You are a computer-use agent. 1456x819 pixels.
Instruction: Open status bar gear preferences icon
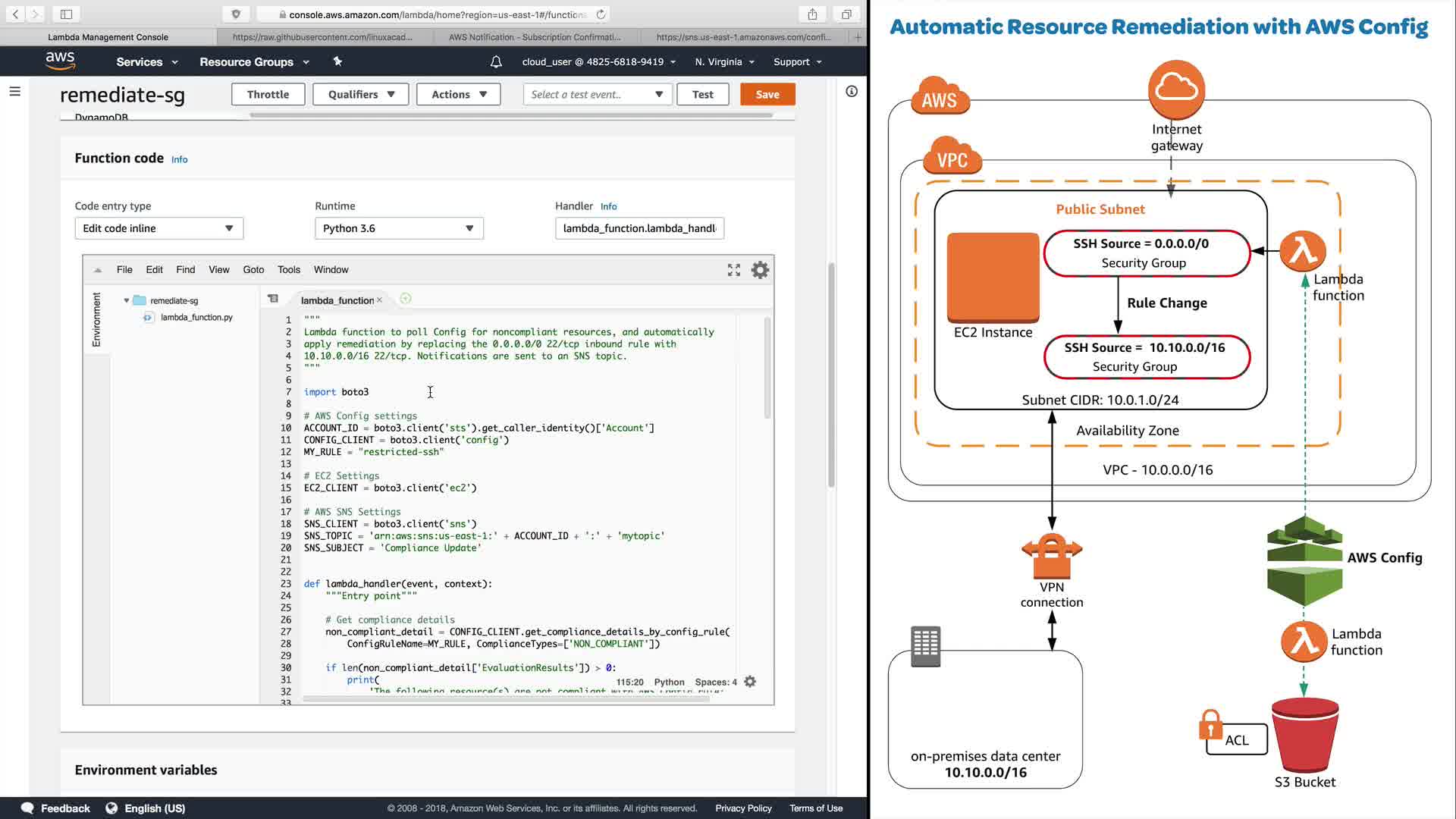750,682
